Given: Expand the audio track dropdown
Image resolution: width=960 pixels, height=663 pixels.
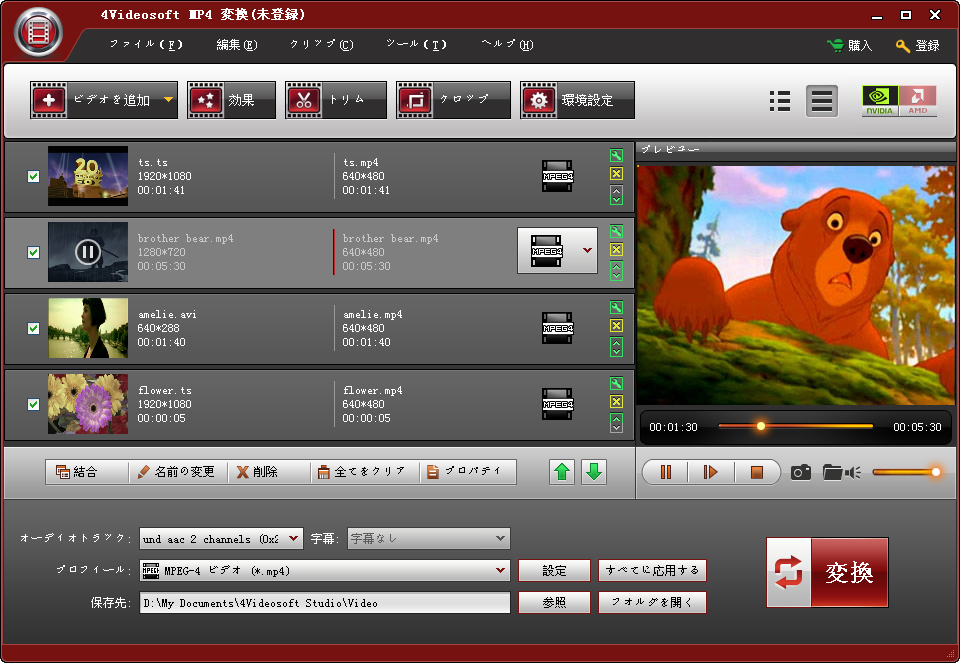Looking at the screenshot, I should [x=294, y=539].
